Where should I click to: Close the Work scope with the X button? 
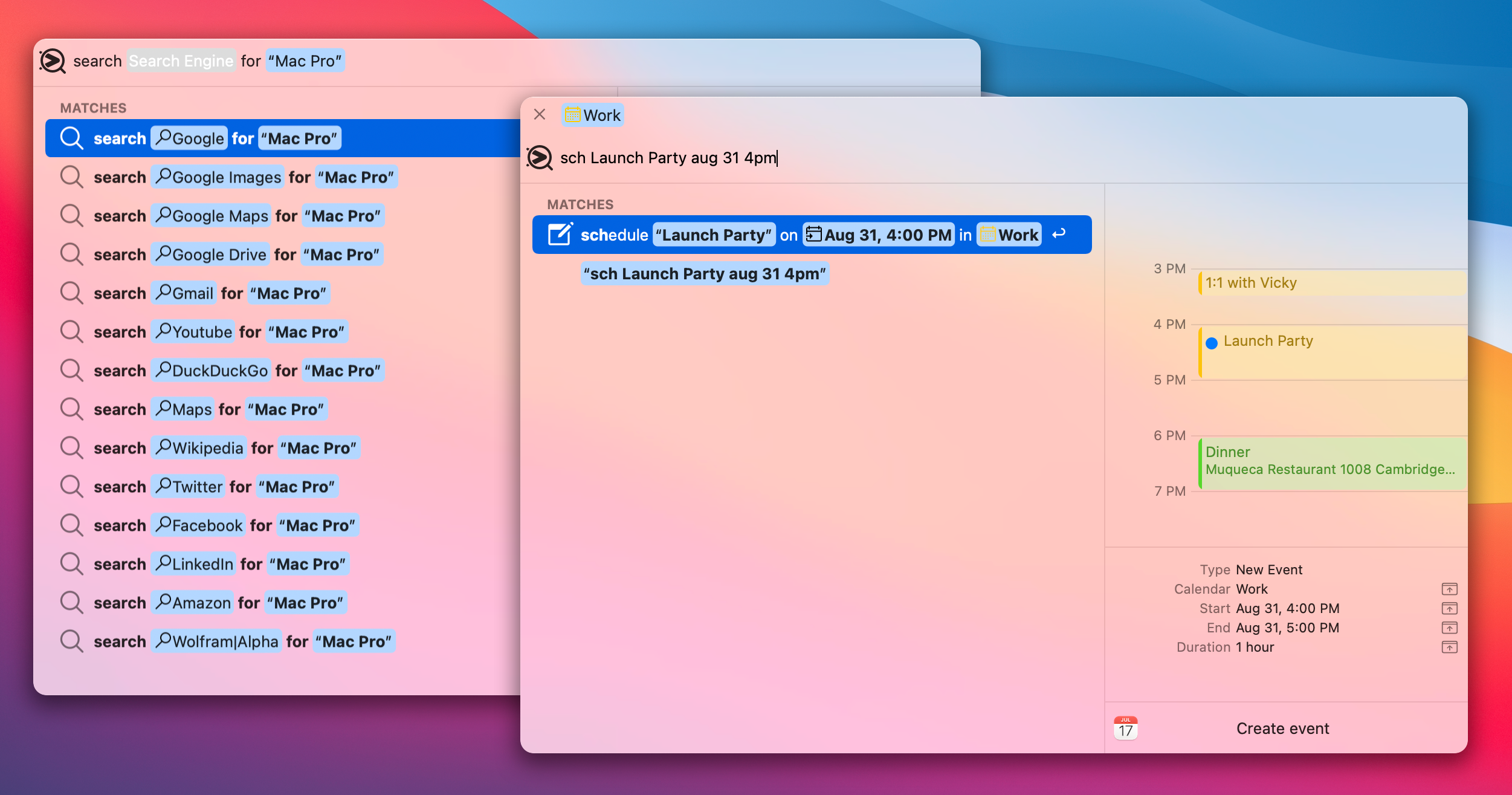pyautogui.click(x=540, y=114)
